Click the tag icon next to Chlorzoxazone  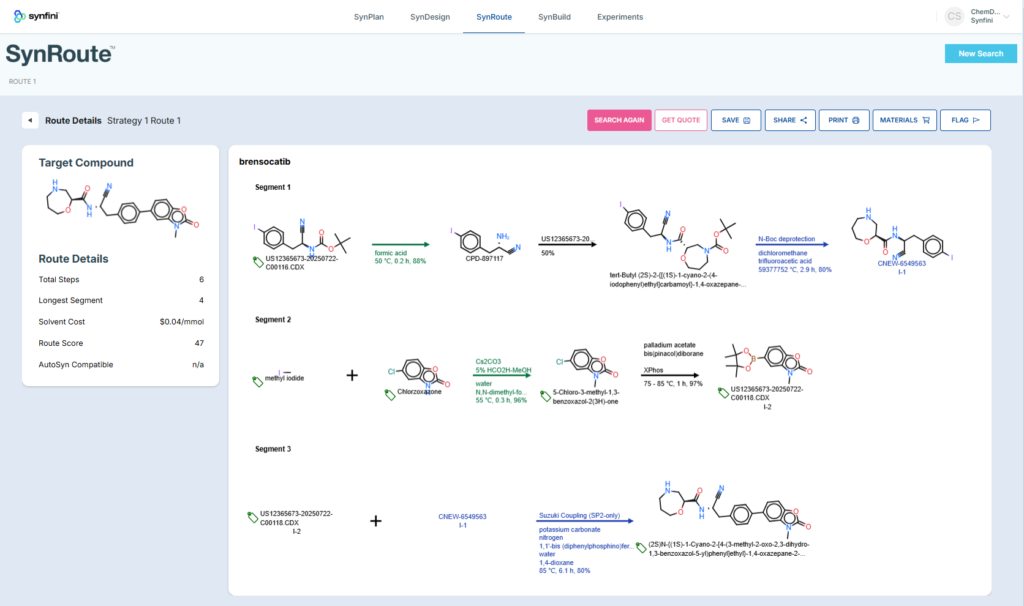[390, 394]
